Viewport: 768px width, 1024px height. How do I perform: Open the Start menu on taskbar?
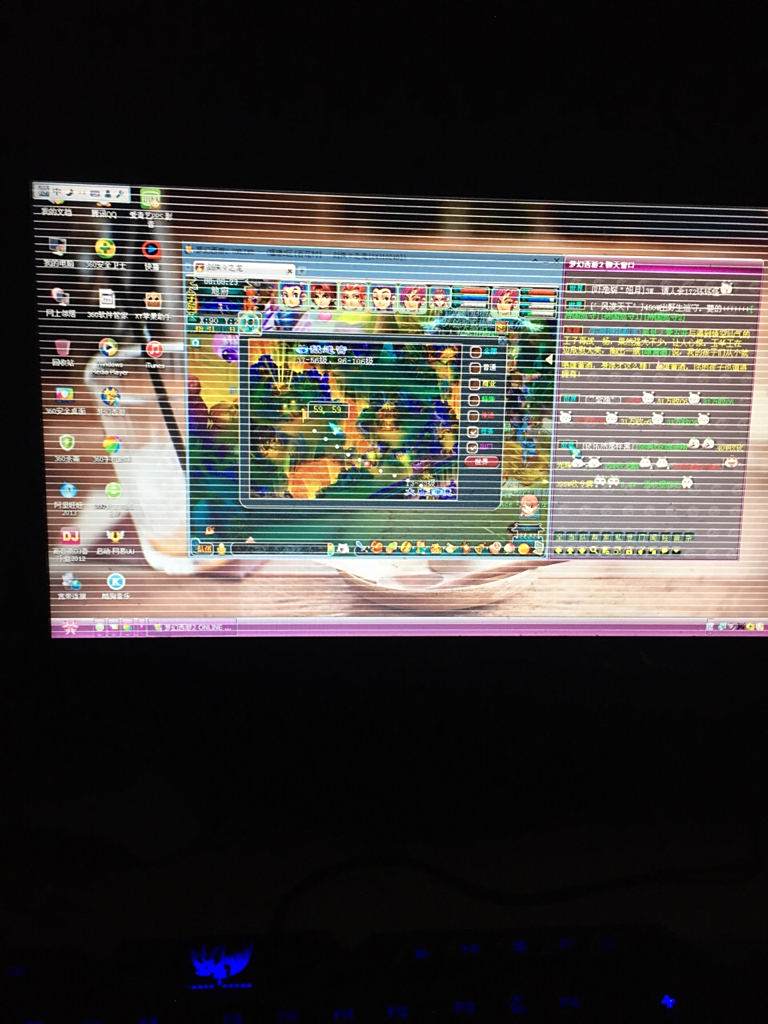pyautogui.click(x=70, y=627)
